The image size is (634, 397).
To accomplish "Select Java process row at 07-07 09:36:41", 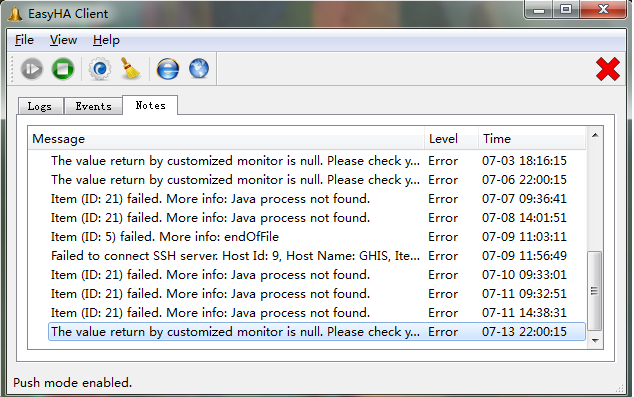I will 317,199.
